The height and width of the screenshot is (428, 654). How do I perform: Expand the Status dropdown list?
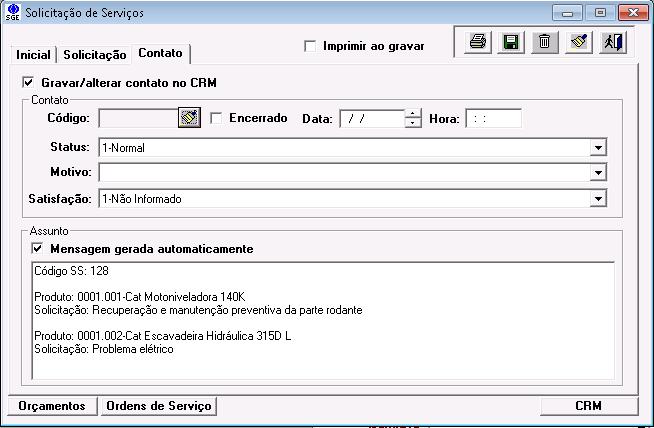pyautogui.click(x=598, y=148)
